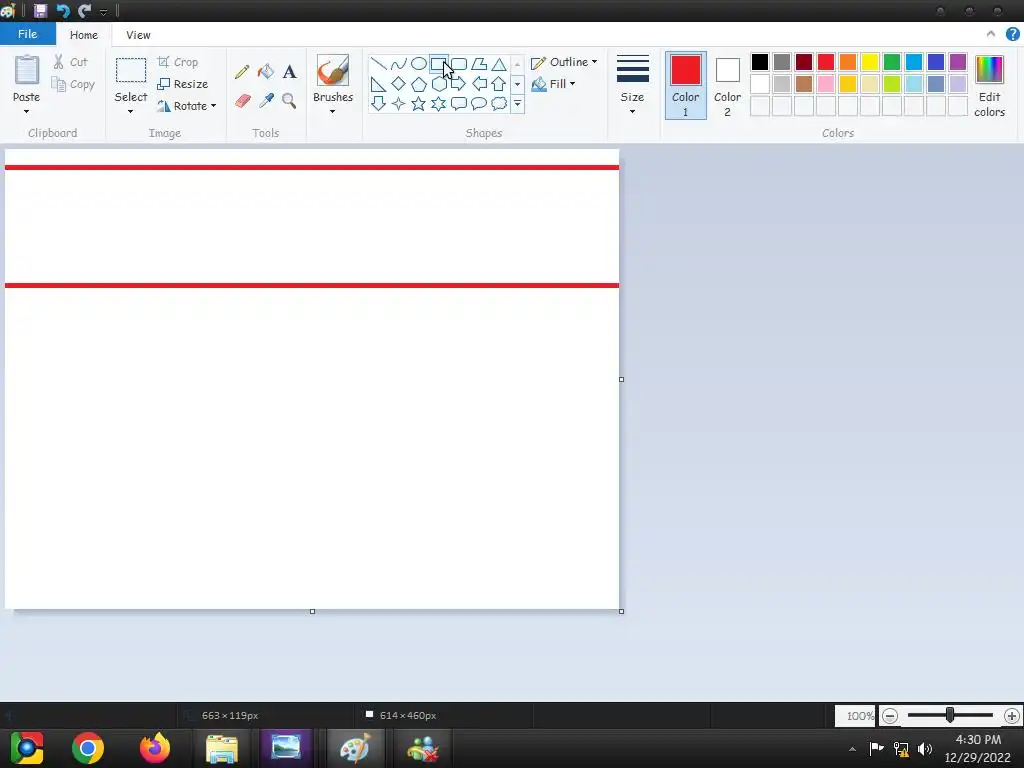Image resolution: width=1024 pixels, height=768 pixels.
Task: Click the Save icon in title bar
Action: point(40,10)
